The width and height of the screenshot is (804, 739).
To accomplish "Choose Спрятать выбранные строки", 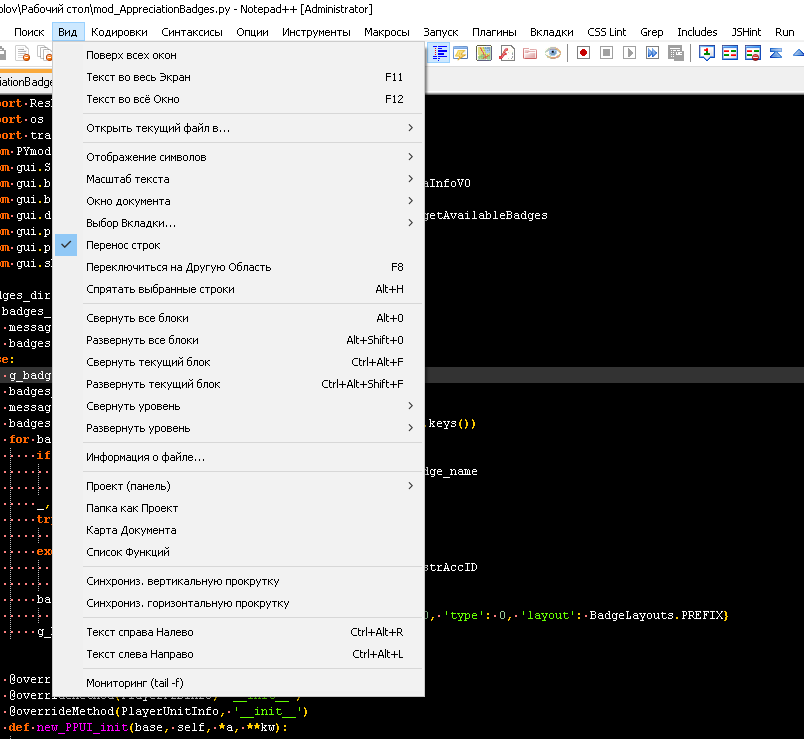I will point(238,289).
